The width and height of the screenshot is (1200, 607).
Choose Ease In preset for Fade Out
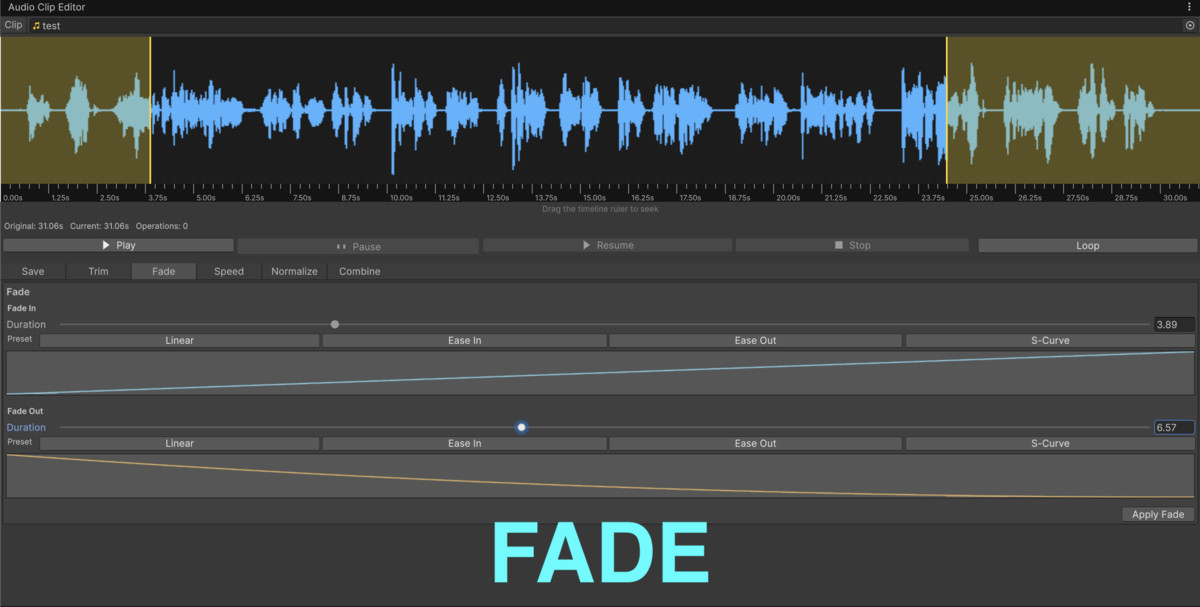click(465, 443)
